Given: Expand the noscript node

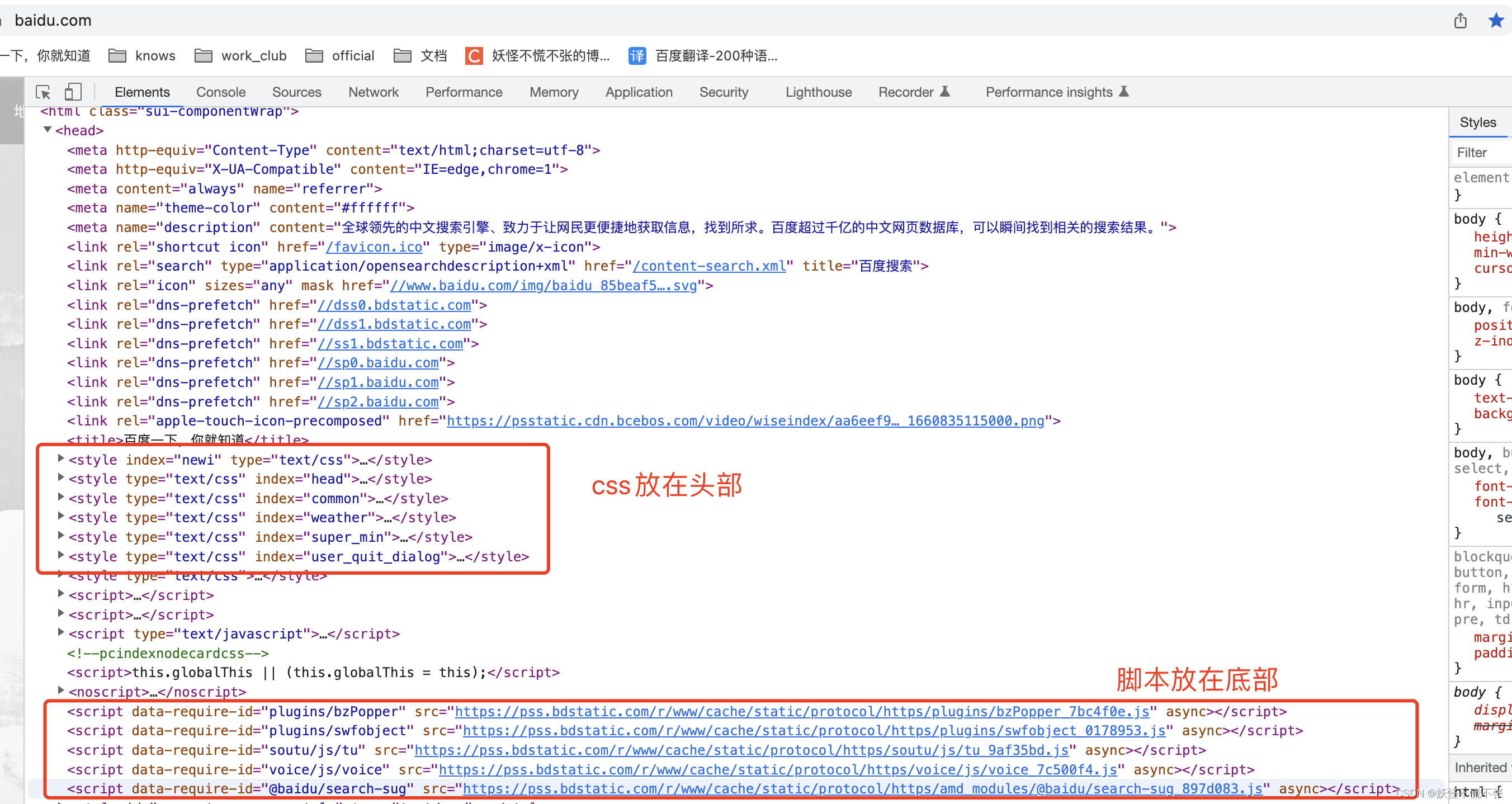Looking at the screenshot, I should 60,691.
